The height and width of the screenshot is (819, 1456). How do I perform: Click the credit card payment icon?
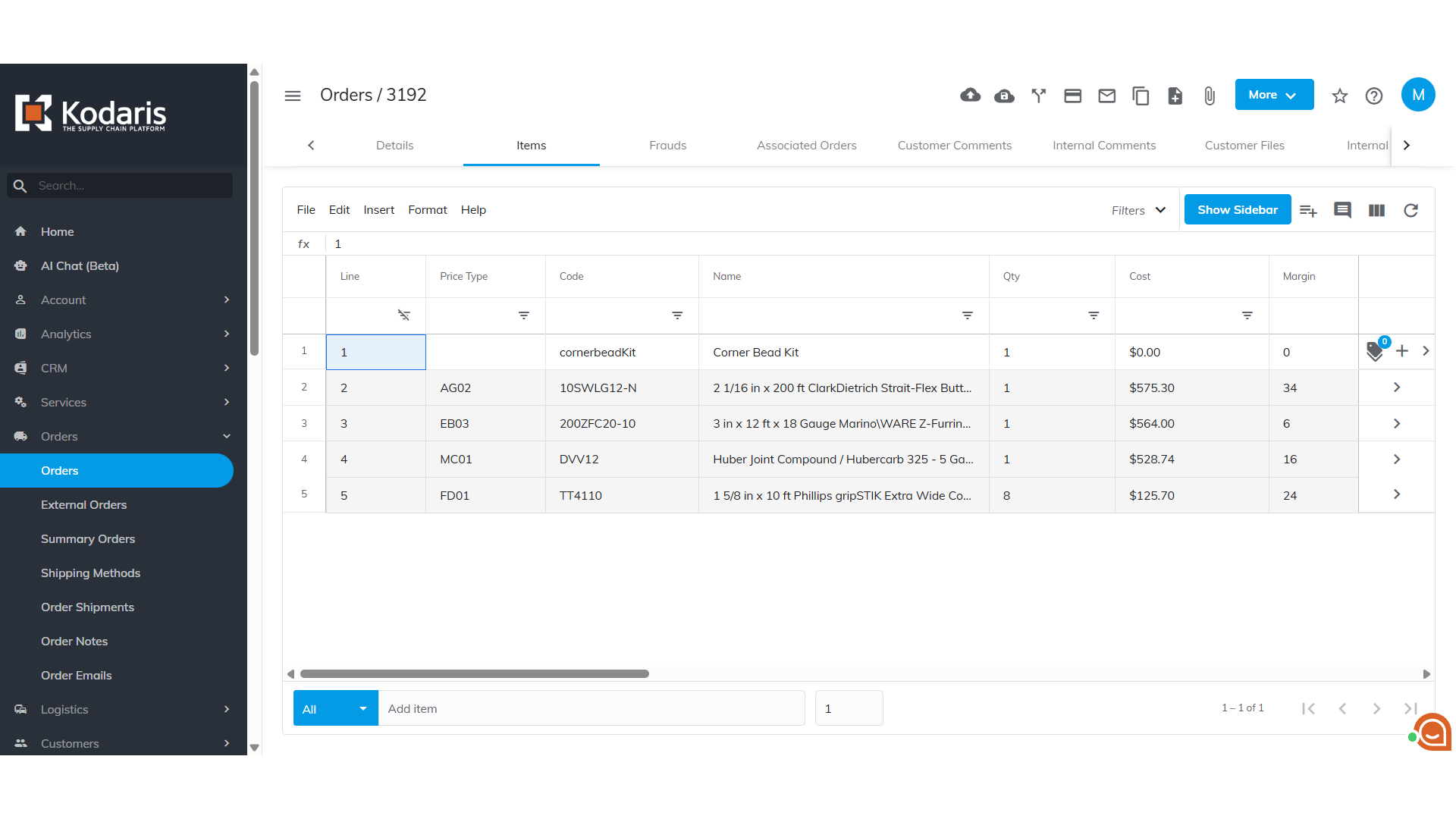1072,96
